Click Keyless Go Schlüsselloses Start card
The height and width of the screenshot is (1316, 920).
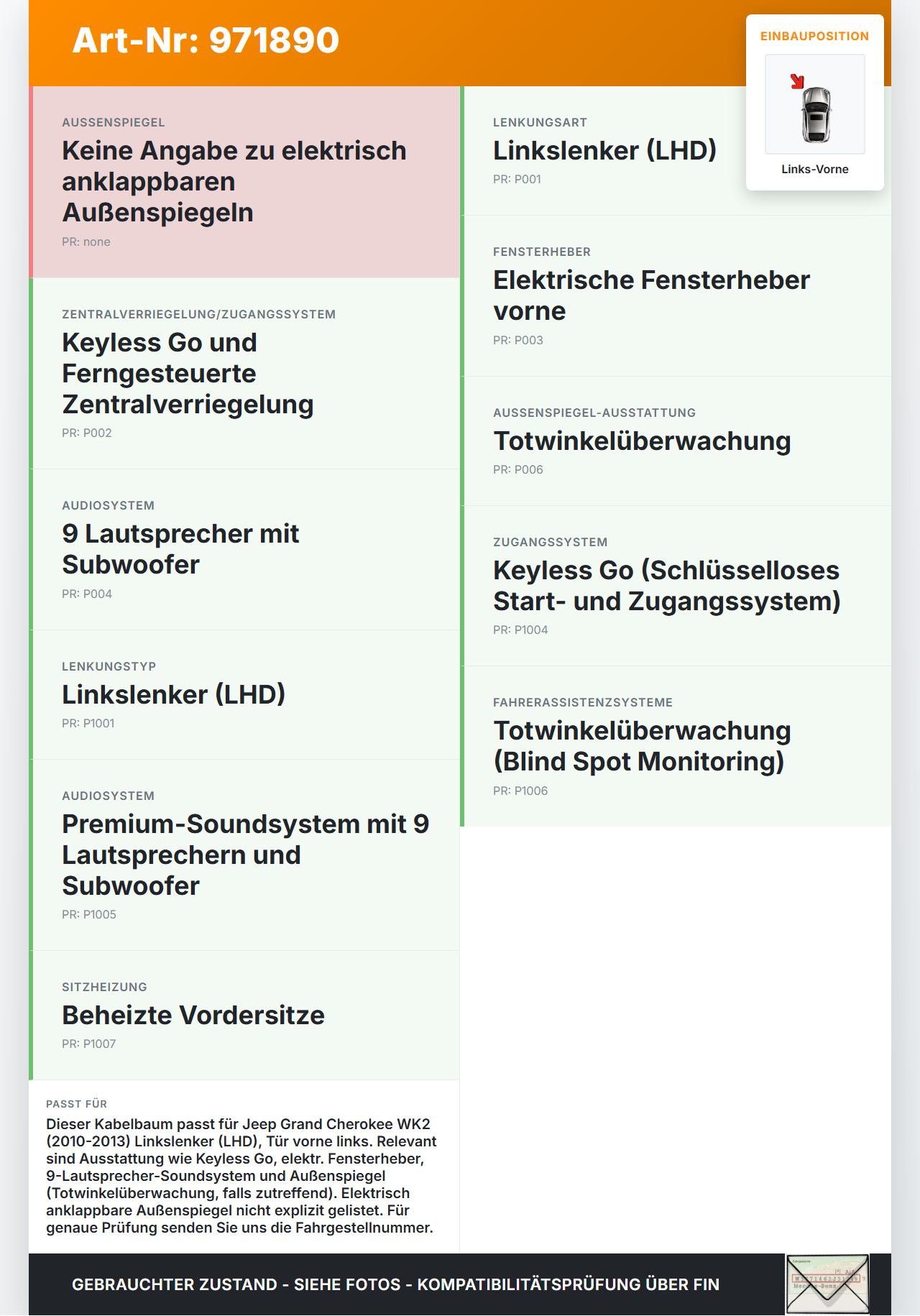pyautogui.click(x=676, y=586)
